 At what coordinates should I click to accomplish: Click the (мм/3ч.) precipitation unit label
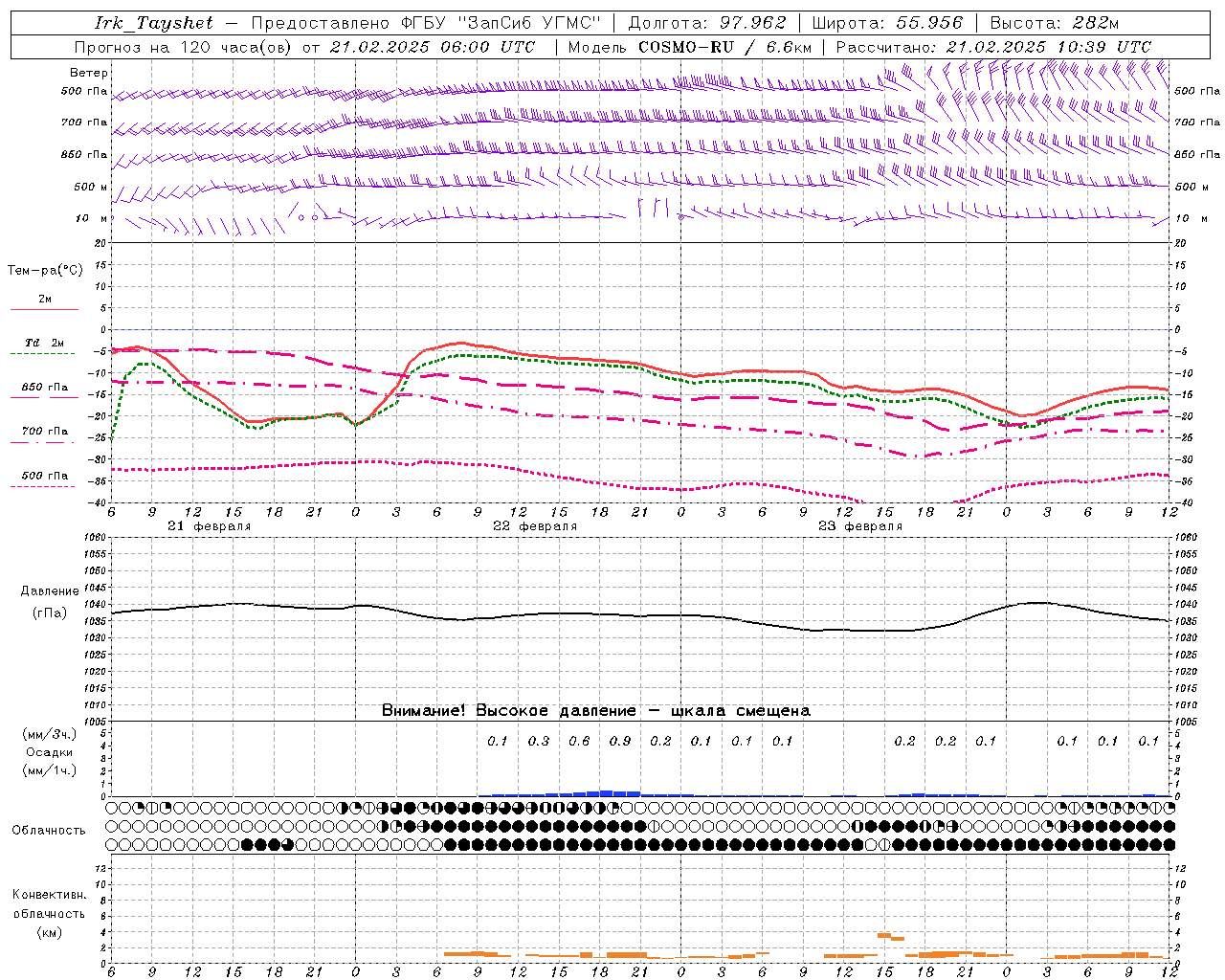click(50, 734)
